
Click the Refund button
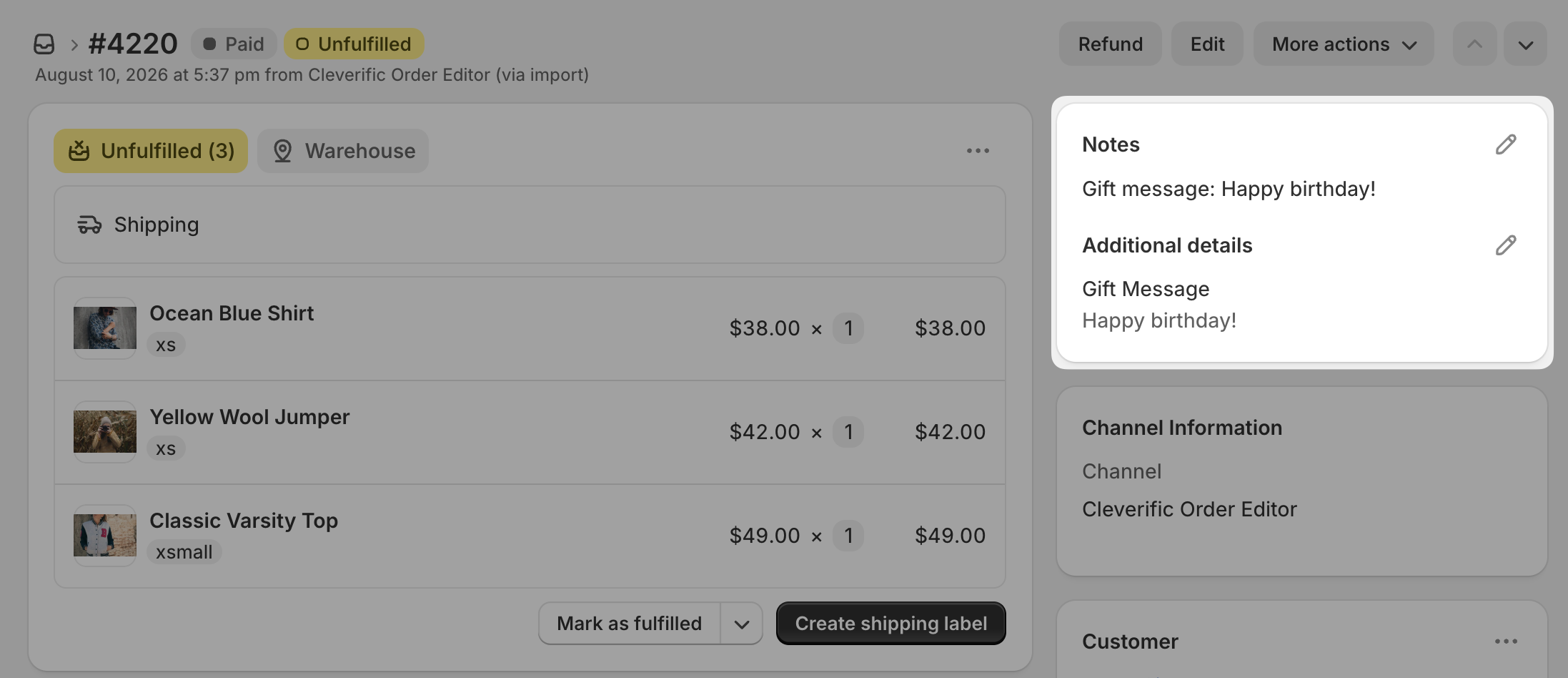tap(1111, 44)
